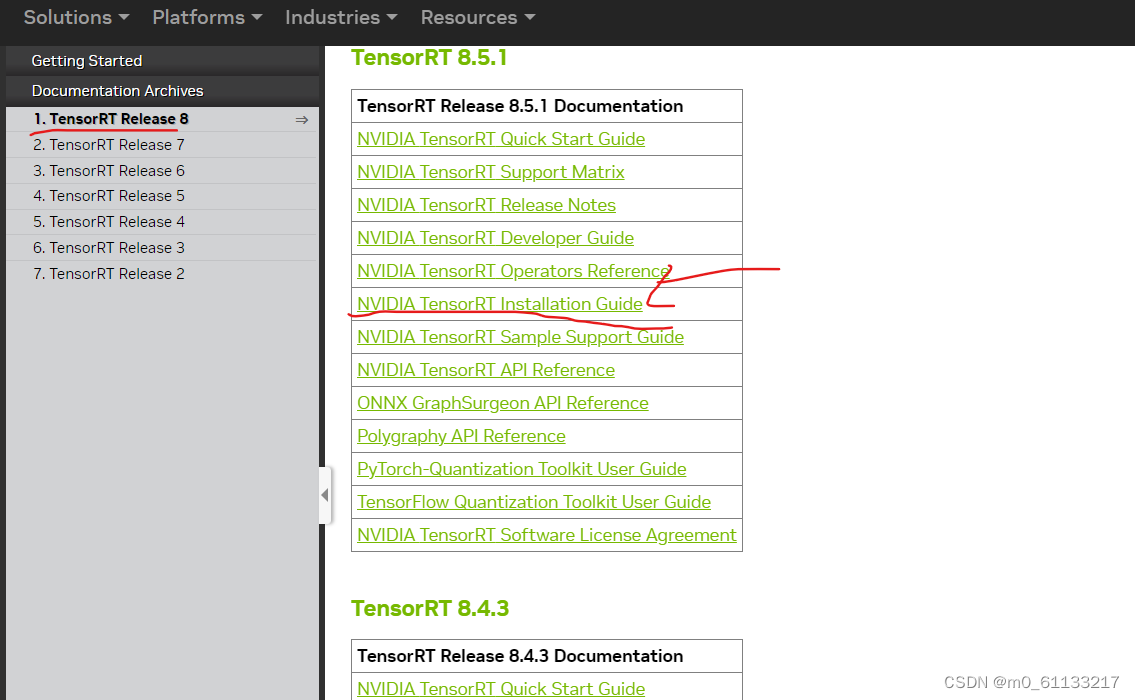Click the TensorRT 8.4.3 green heading

[x=430, y=608]
